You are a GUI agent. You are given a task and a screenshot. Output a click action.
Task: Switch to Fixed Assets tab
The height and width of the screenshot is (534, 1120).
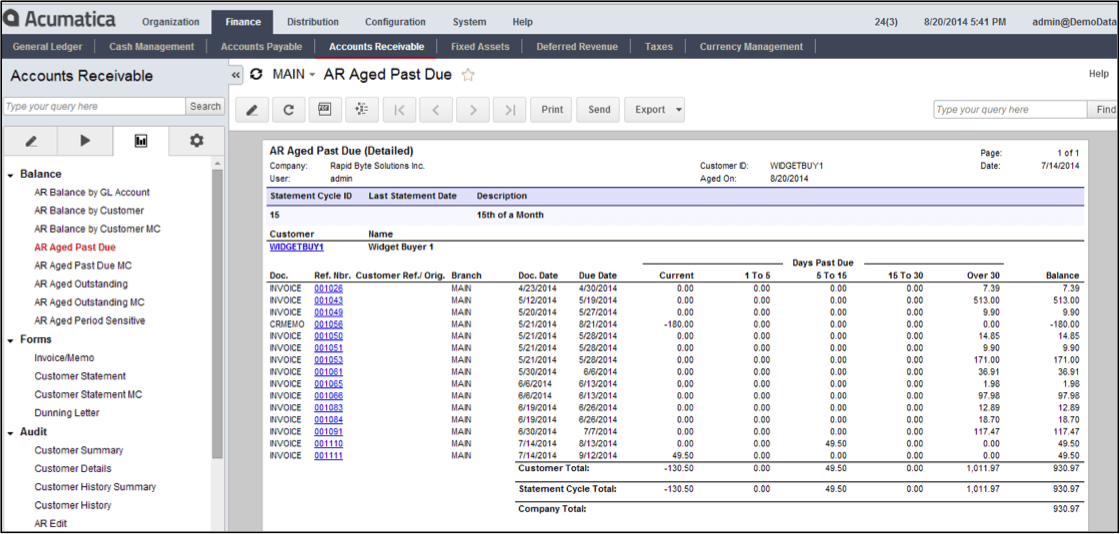[x=480, y=46]
